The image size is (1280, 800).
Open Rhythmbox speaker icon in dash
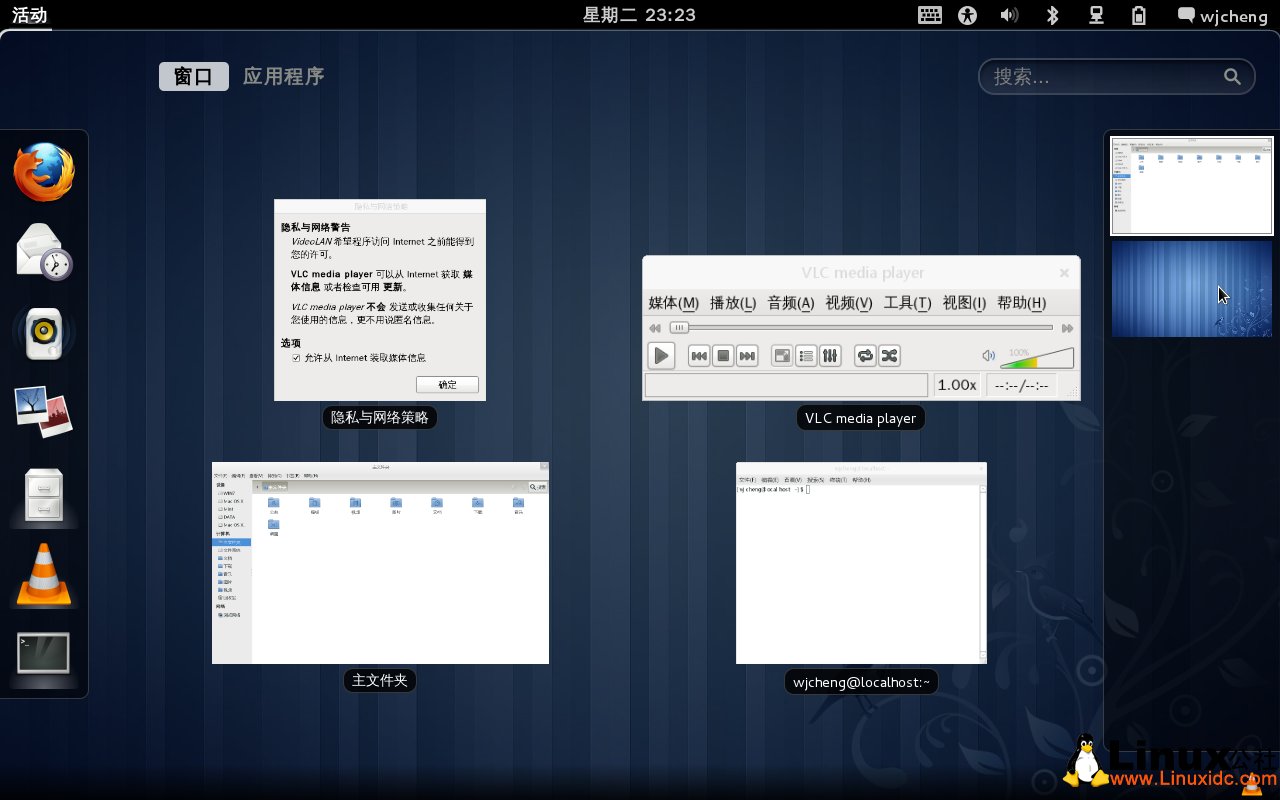[x=44, y=333]
